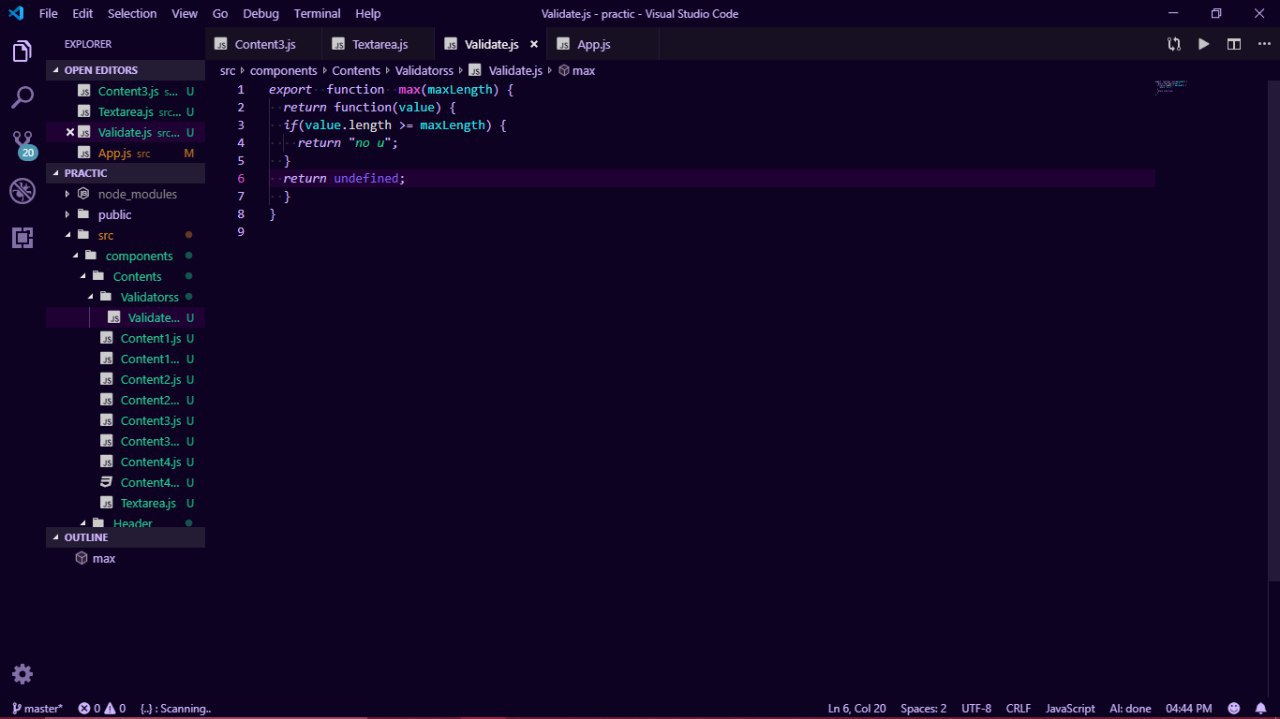Click the Run code play icon

tap(1204, 44)
